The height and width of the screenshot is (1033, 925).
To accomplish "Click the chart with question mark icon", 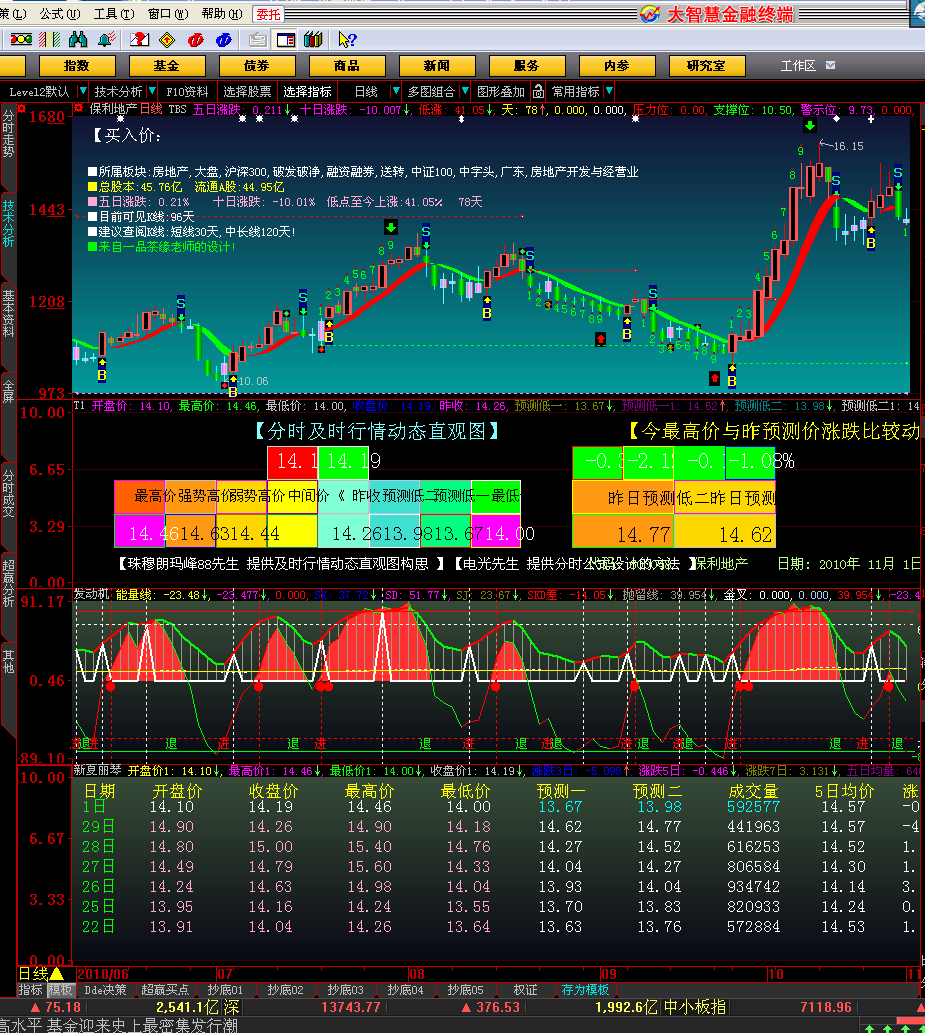I will pyautogui.click(x=139, y=40).
